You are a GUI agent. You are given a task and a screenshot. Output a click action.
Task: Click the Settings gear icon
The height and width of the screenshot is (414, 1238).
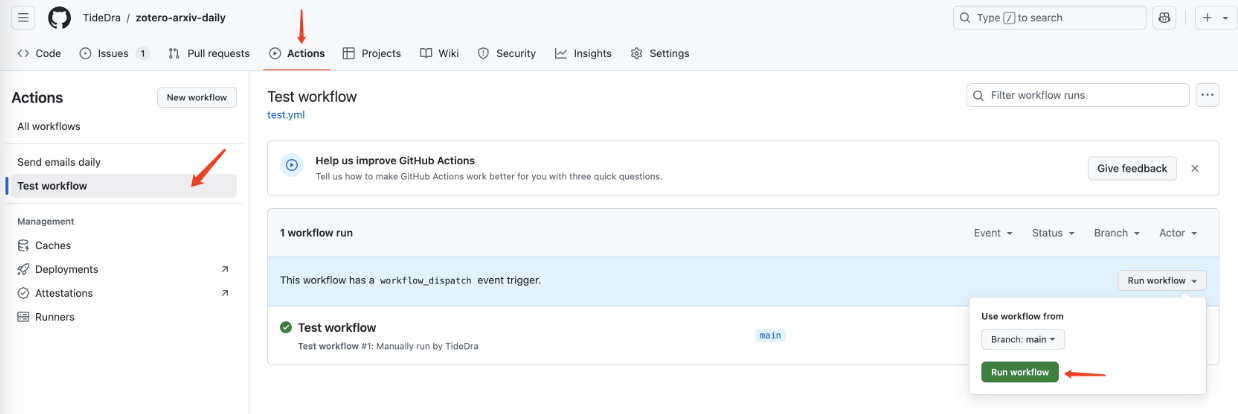click(x=637, y=53)
